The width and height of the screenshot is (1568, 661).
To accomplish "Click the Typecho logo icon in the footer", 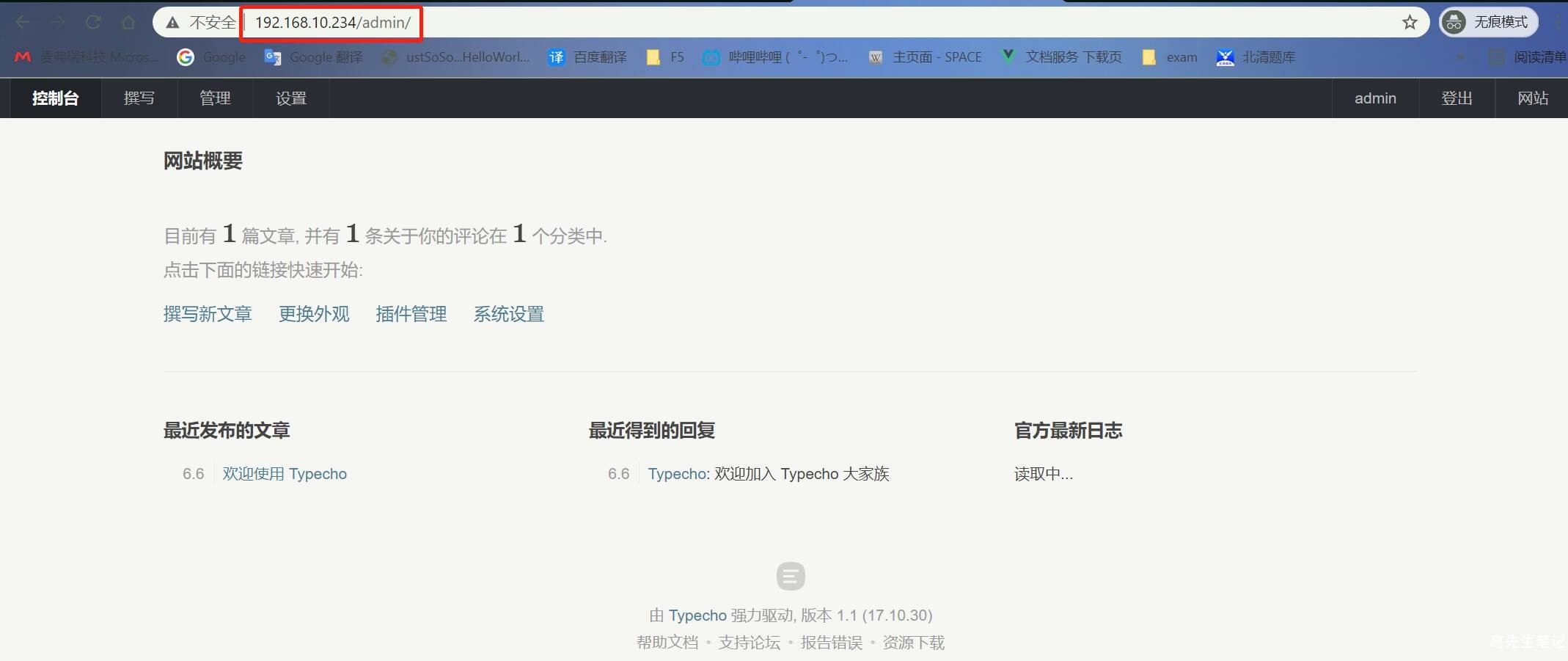I will point(791,577).
